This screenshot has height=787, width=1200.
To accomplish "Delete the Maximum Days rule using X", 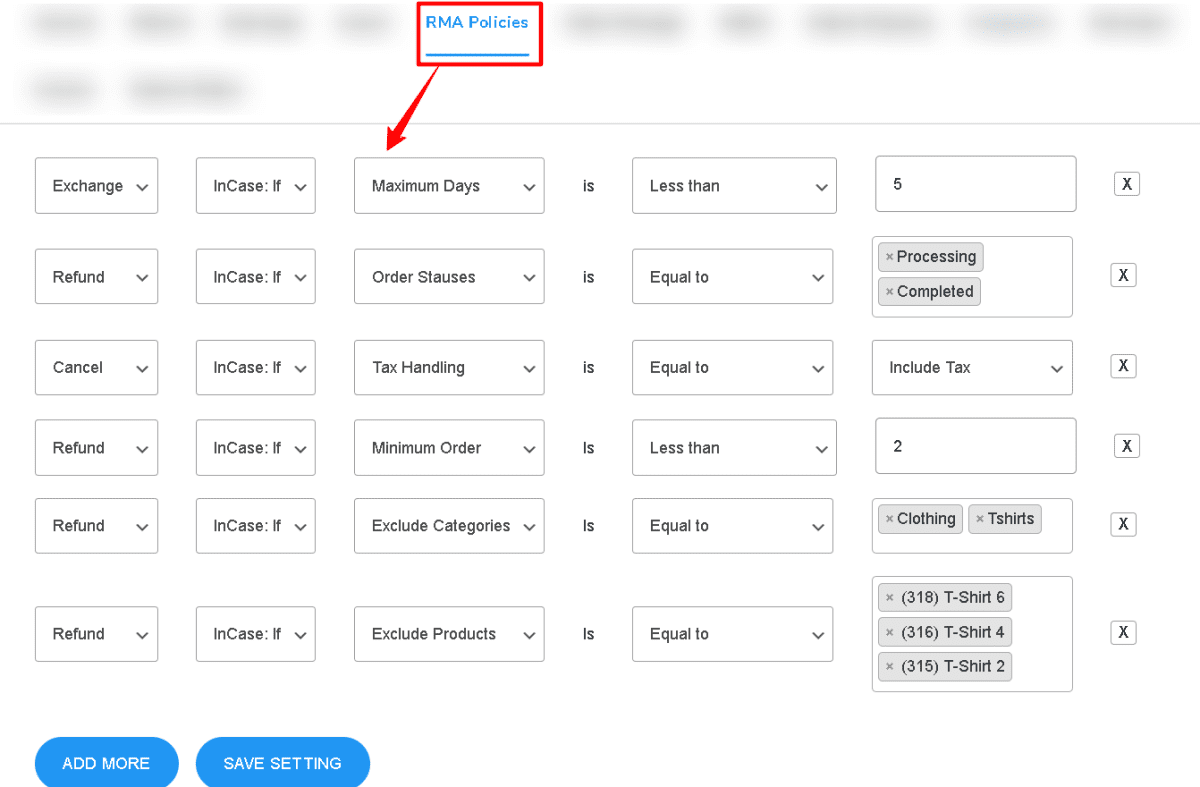I will (x=1127, y=184).
